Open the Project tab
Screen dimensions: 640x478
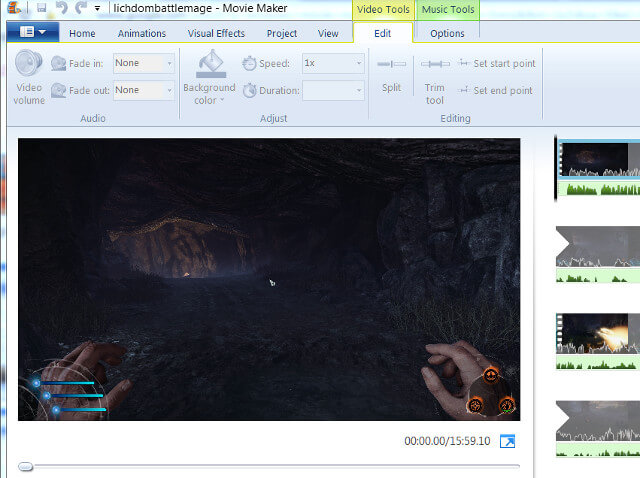pos(282,33)
